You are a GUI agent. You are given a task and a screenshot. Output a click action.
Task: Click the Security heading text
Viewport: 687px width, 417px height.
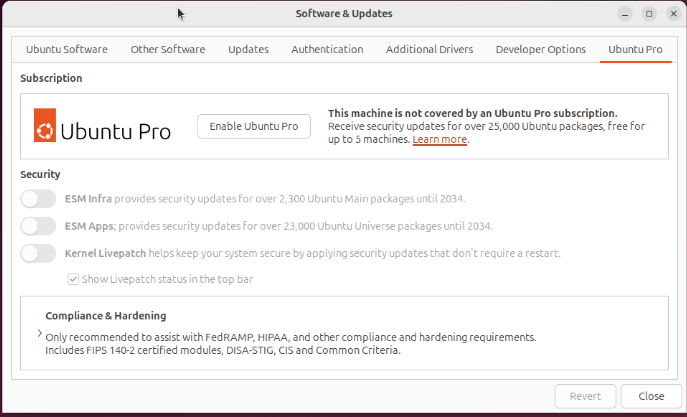click(40, 174)
